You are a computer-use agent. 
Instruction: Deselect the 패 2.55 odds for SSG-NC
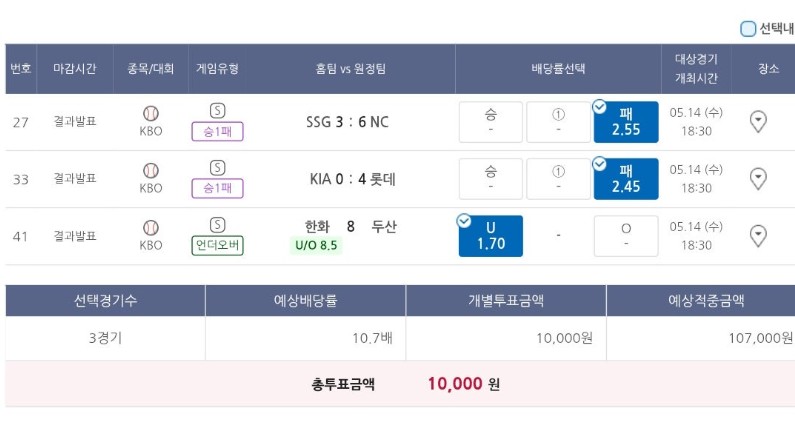pos(626,122)
